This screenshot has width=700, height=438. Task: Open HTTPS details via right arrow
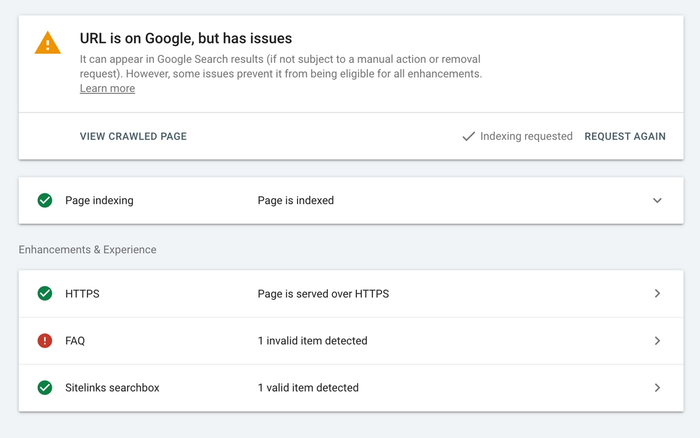pyautogui.click(x=657, y=294)
